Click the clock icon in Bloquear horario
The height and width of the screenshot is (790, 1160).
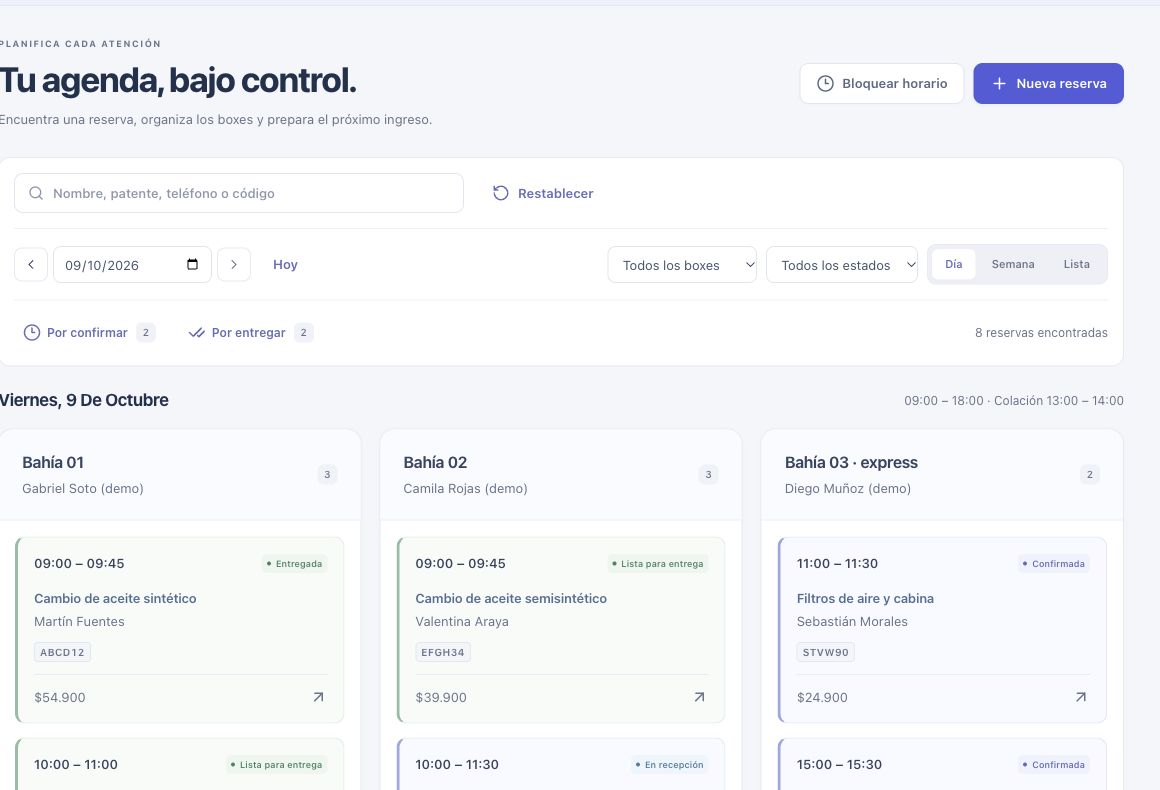pos(825,84)
